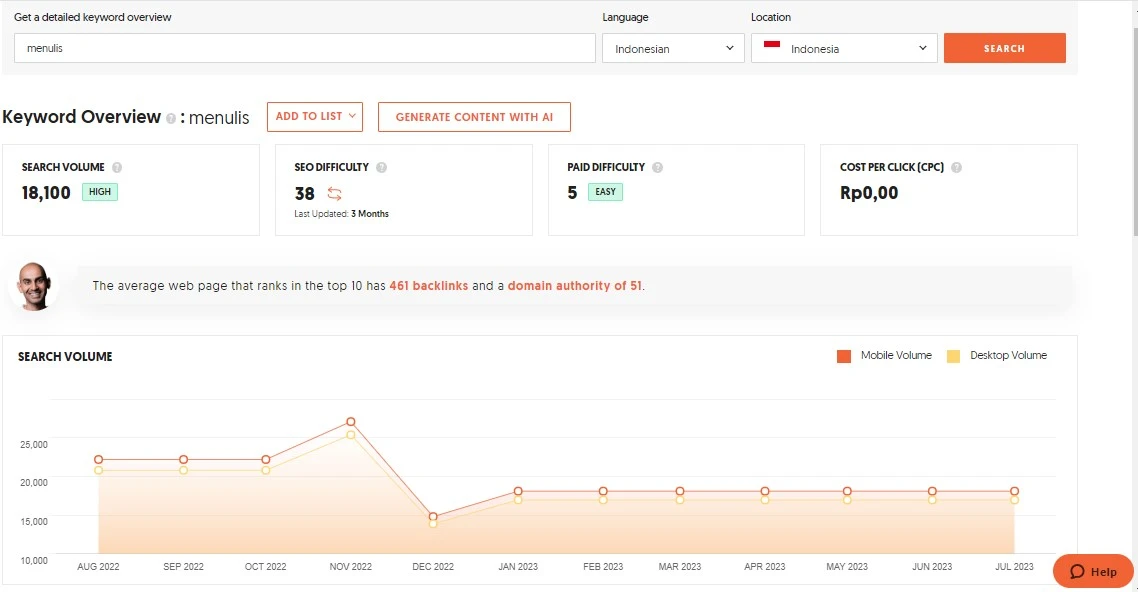Screen dimensions: 1138x592
Task: Open the Add to List dropdown
Action: pyautogui.click(x=314, y=117)
